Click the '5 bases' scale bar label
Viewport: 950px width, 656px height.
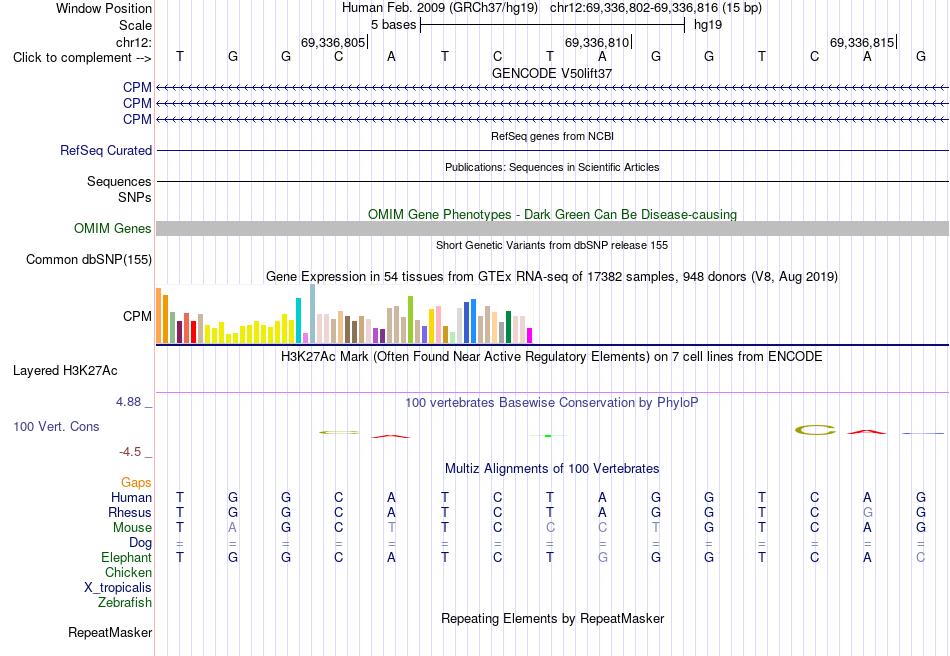click(393, 25)
